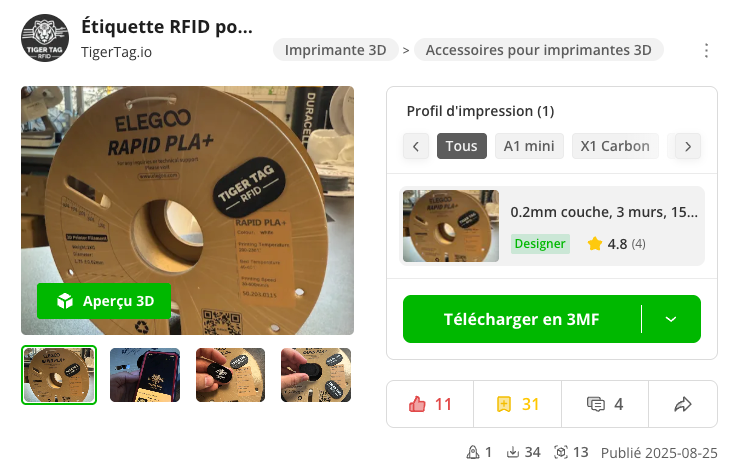Show next printer filters with right chevron
Image resolution: width=734 pixels, height=475 pixels.
click(x=688, y=146)
